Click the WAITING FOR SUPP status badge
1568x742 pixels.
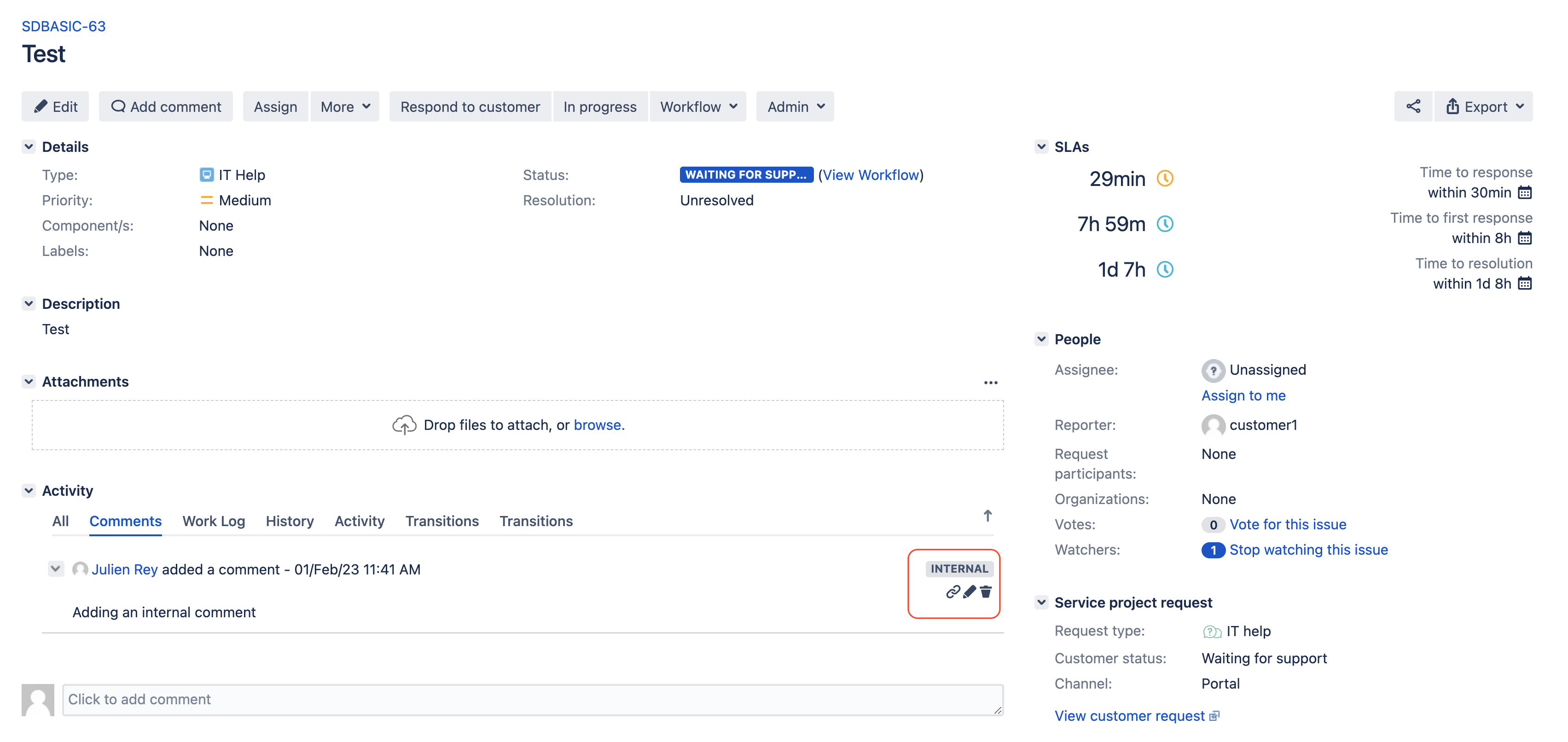click(x=746, y=175)
